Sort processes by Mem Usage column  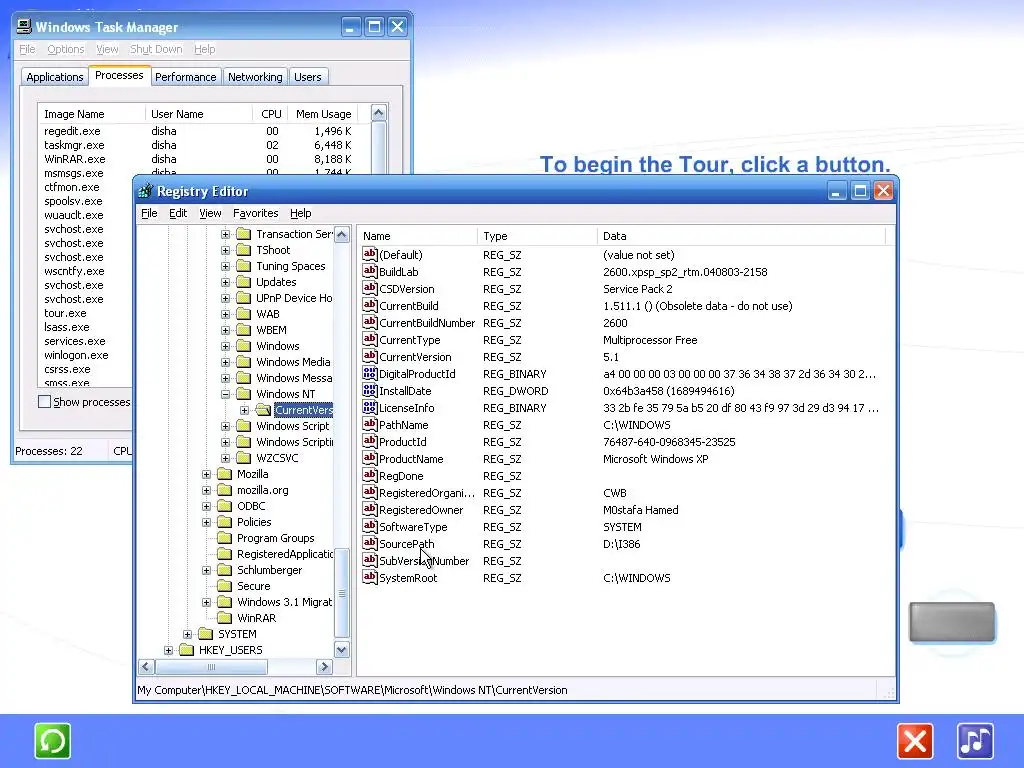[323, 114]
